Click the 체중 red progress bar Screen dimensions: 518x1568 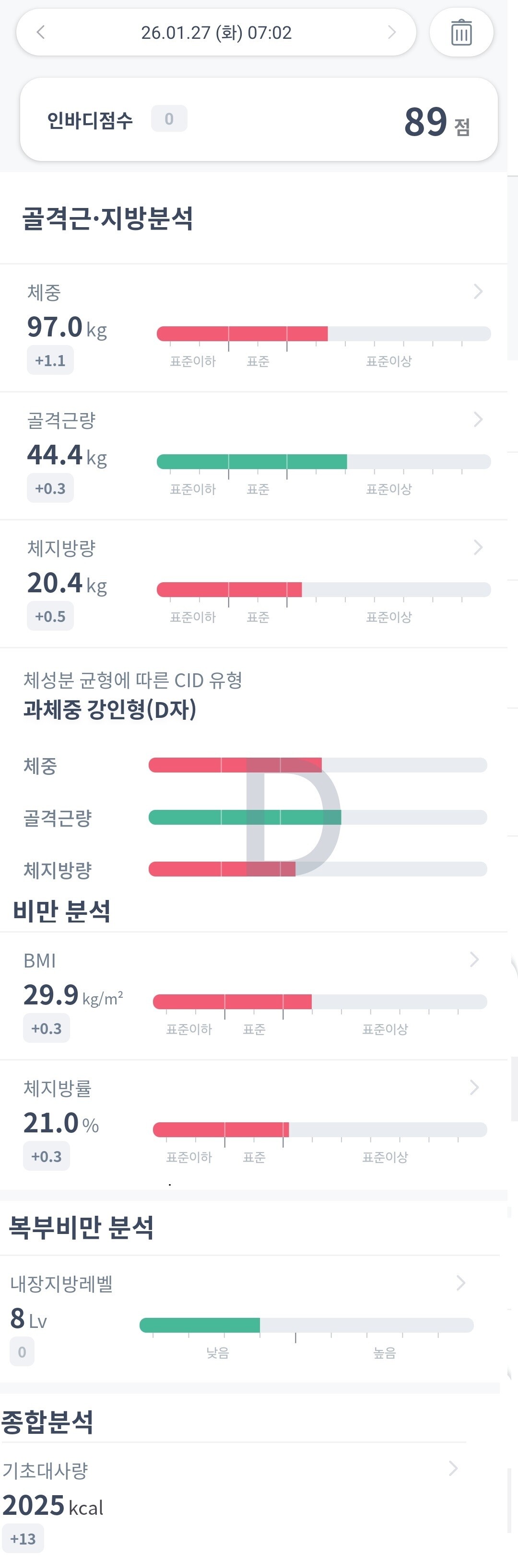[x=242, y=334]
